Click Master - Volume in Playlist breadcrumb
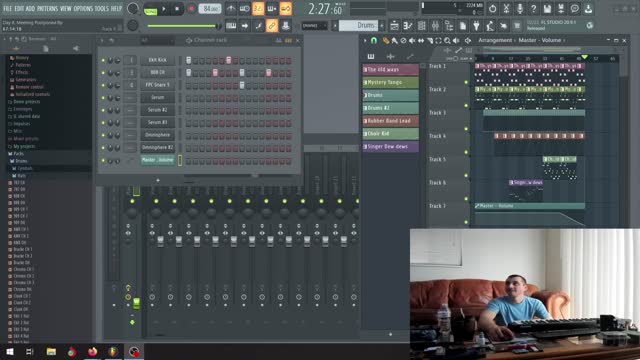The height and width of the screenshot is (360, 640). tap(539, 40)
